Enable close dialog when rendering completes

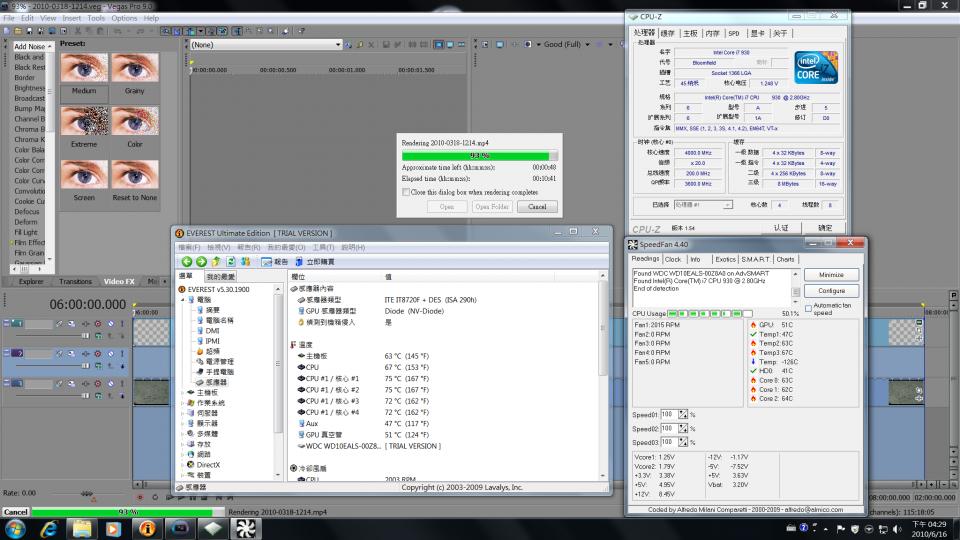coord(405,191)
